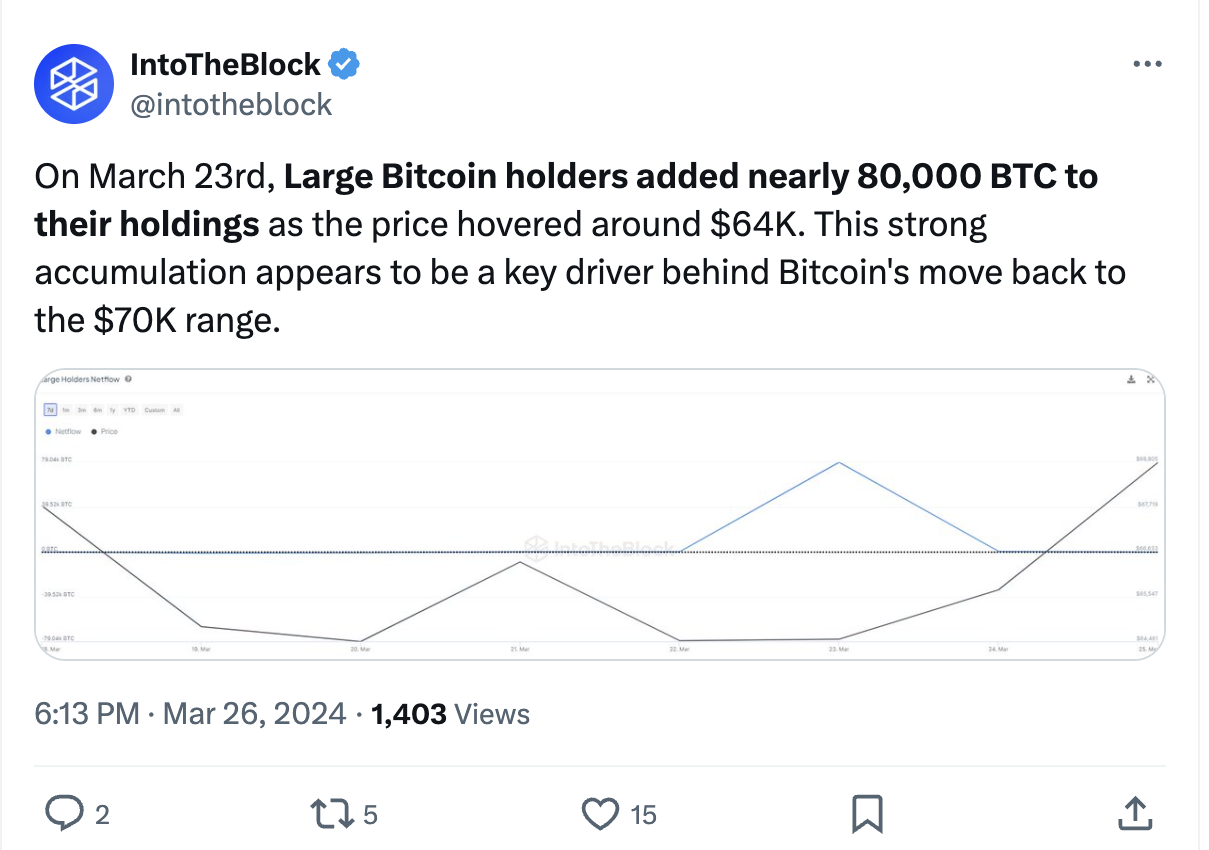Click the reply speech bubble icon
The image size is (1209, 850).
[64, 814]
